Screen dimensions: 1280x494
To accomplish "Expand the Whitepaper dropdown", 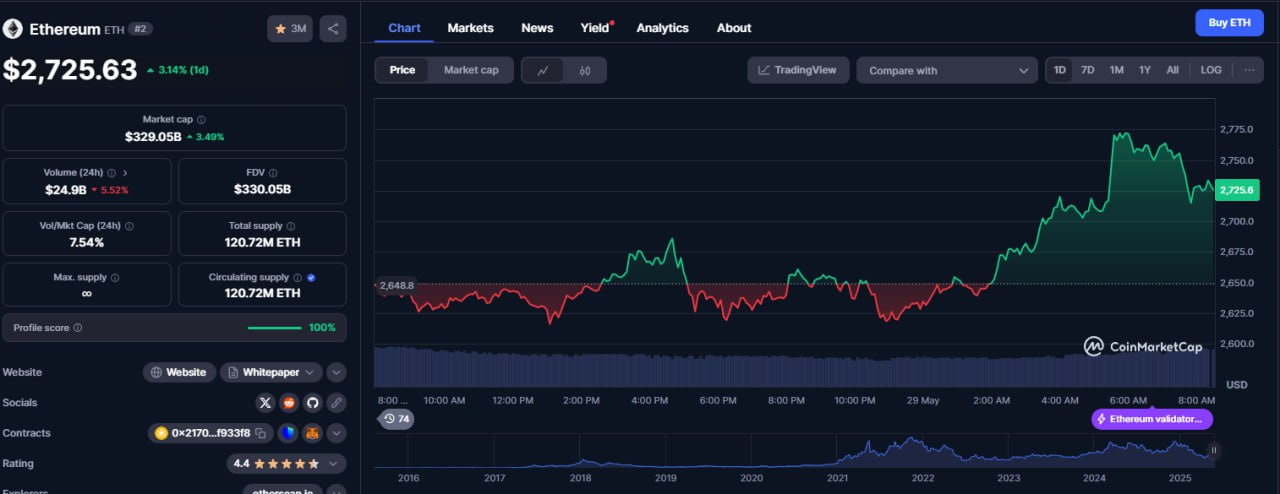I will tap(271, 372).
